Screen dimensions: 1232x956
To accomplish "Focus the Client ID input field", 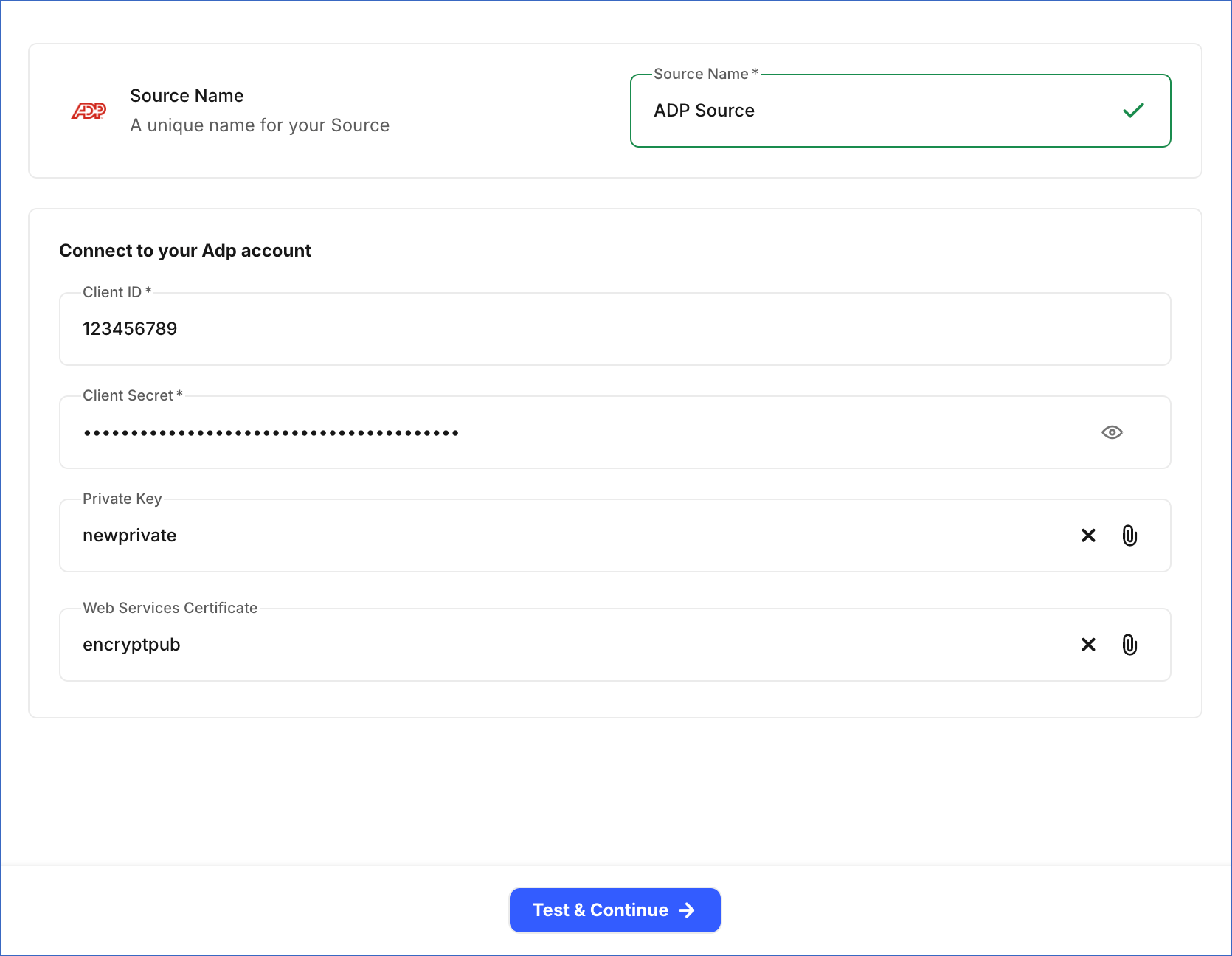I will 615,329.
